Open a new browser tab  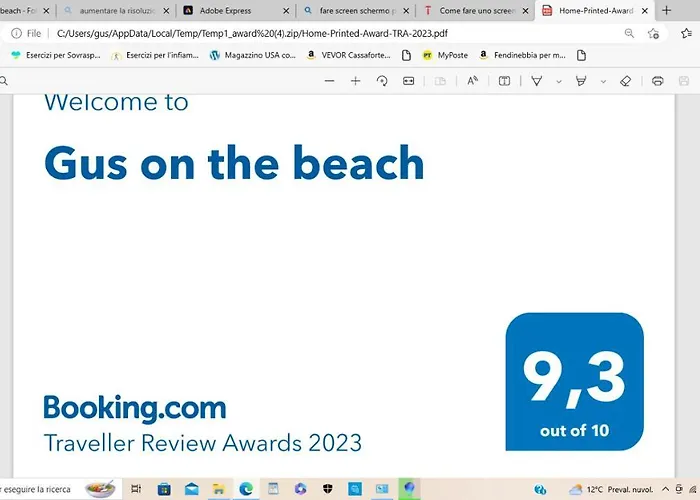click(667, 10)
